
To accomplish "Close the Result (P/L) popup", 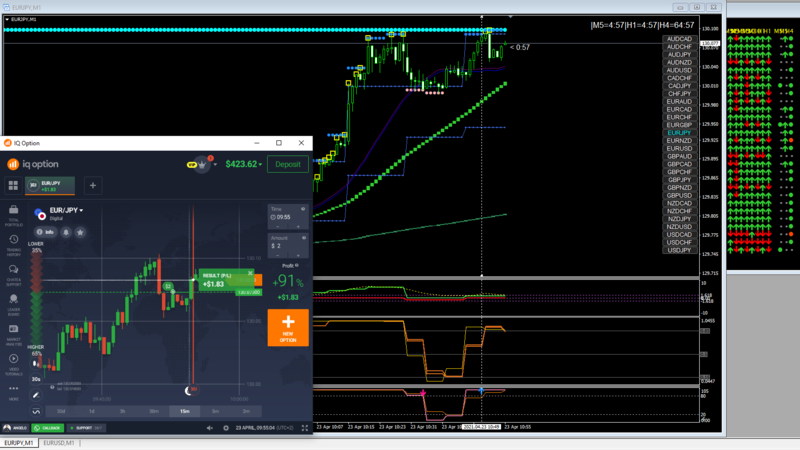I will [250, 273].
